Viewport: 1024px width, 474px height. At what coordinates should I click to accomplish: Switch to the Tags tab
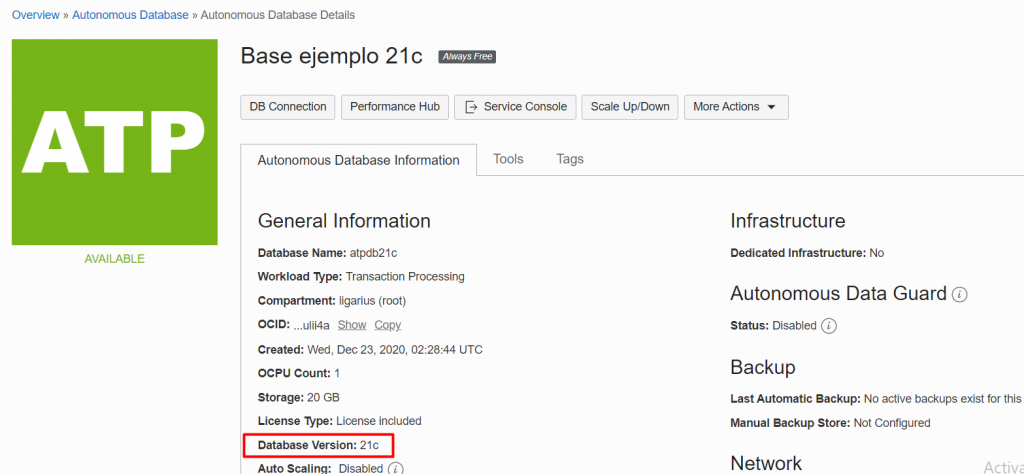pos(570,159)
